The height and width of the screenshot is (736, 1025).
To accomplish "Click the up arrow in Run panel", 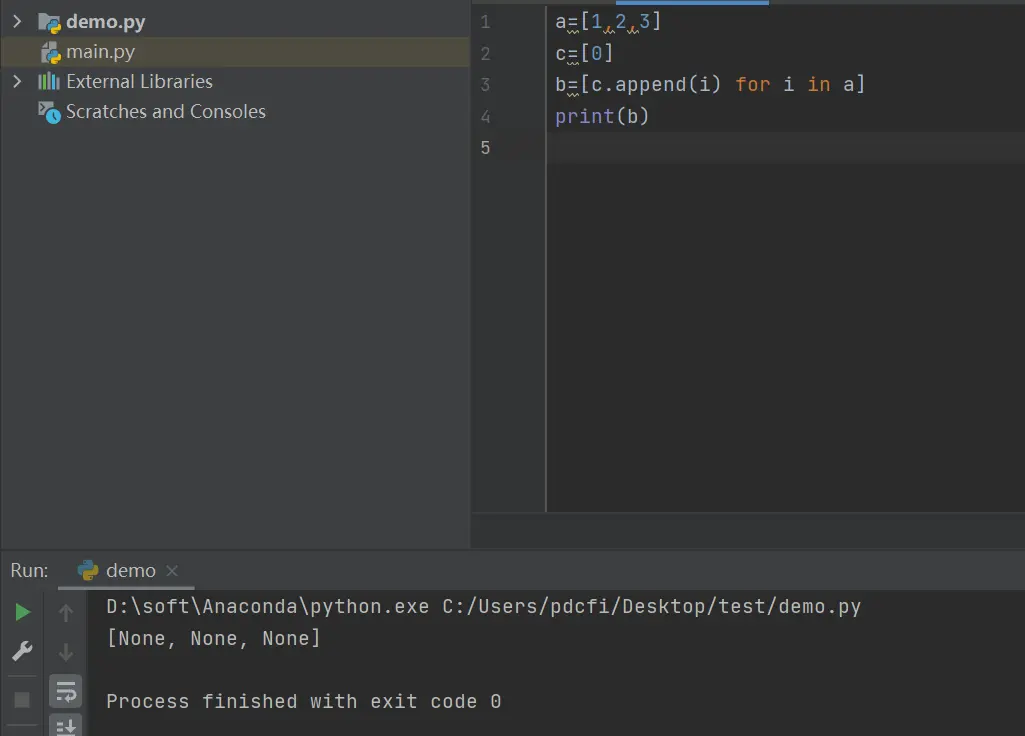I will pos(65,612).
